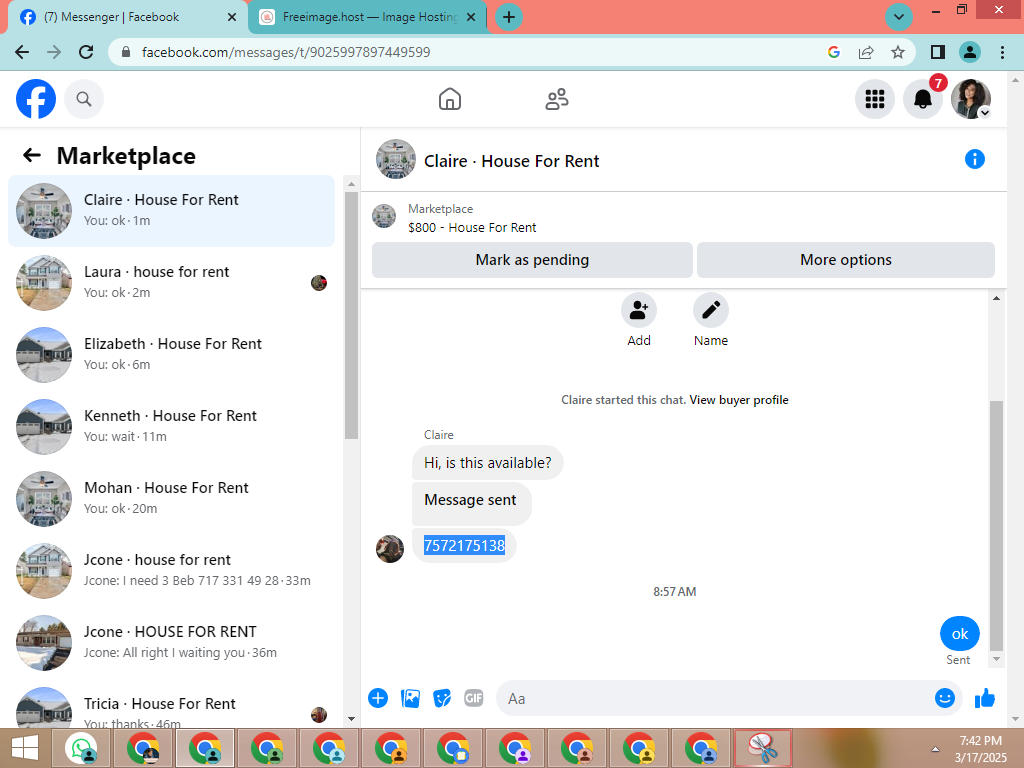Open Chrome three-dot menu
The width and height of the screenshot is (1024, 768).
tap(1002, 52)
